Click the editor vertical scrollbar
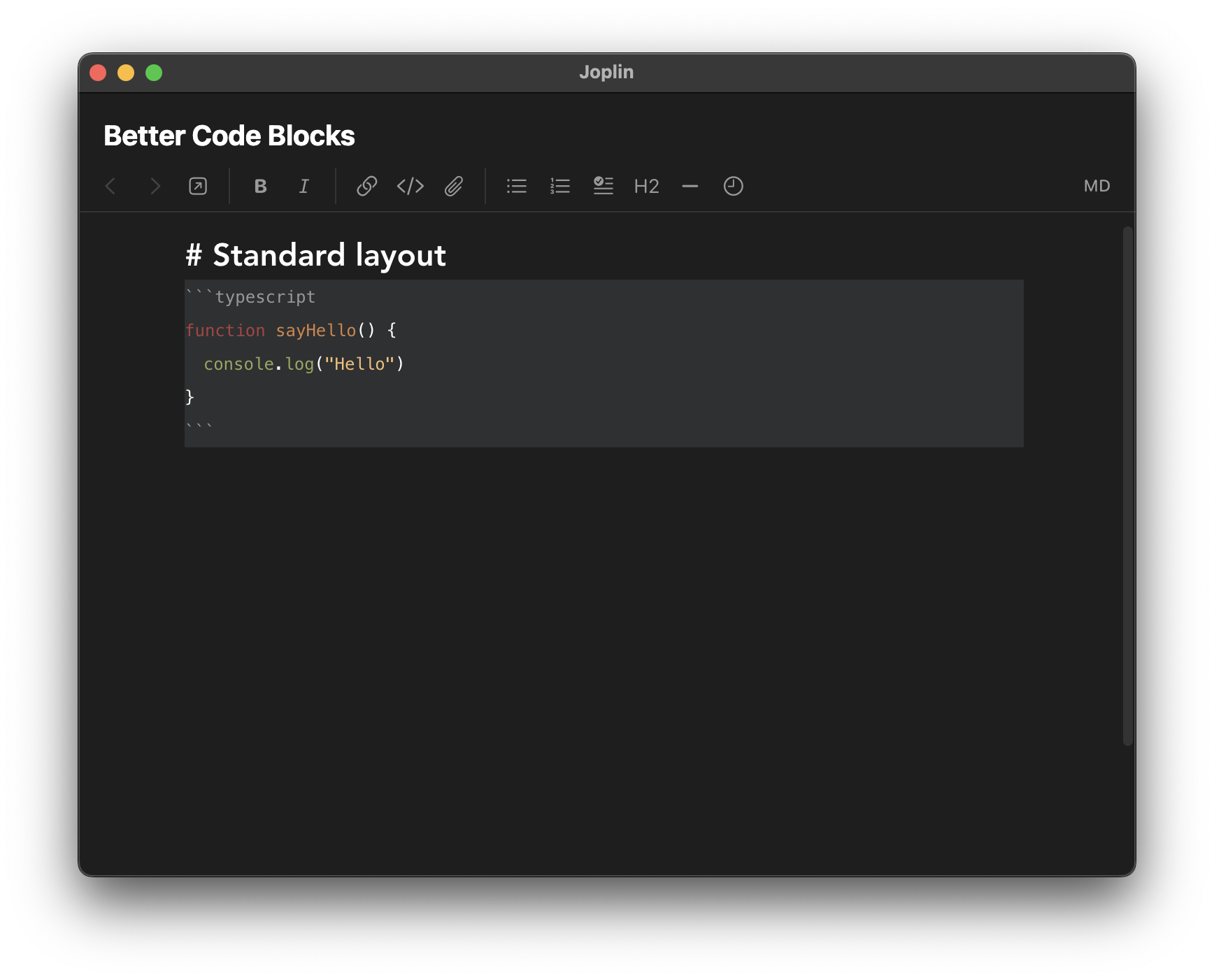Viewport: 1214px width, 980px height. click(1127, 486)
